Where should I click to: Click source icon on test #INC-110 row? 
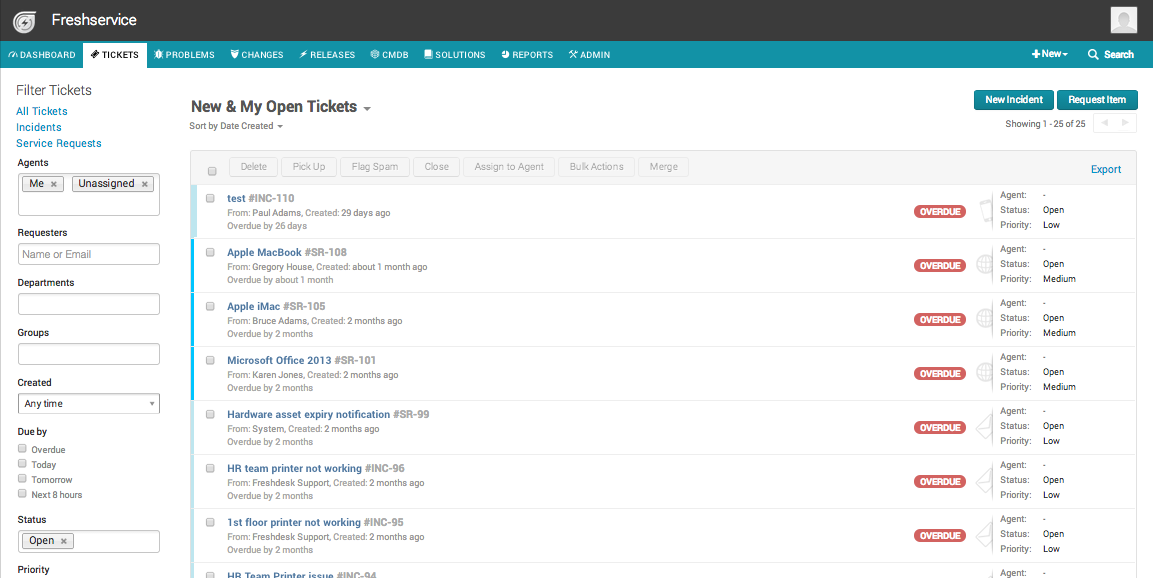(x=985, y=211)
